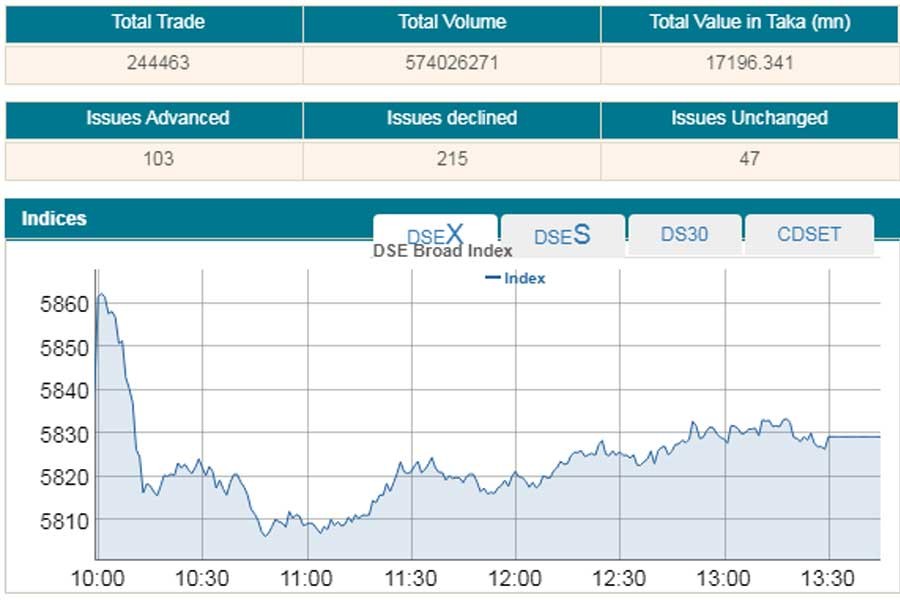Click the total value figure 17196.341
This screenshot has width=900, height=600.
pyautogui.click(x=749, y=63)
